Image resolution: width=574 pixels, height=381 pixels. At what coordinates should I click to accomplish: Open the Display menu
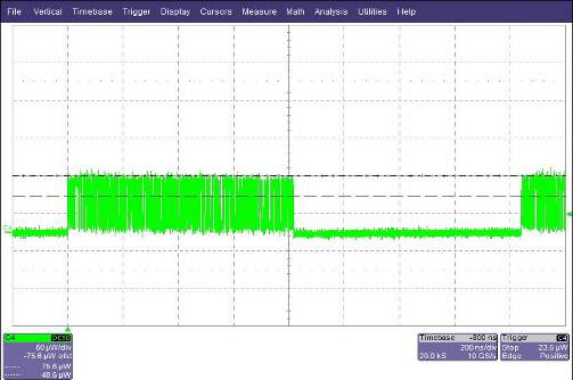(175, 12)
